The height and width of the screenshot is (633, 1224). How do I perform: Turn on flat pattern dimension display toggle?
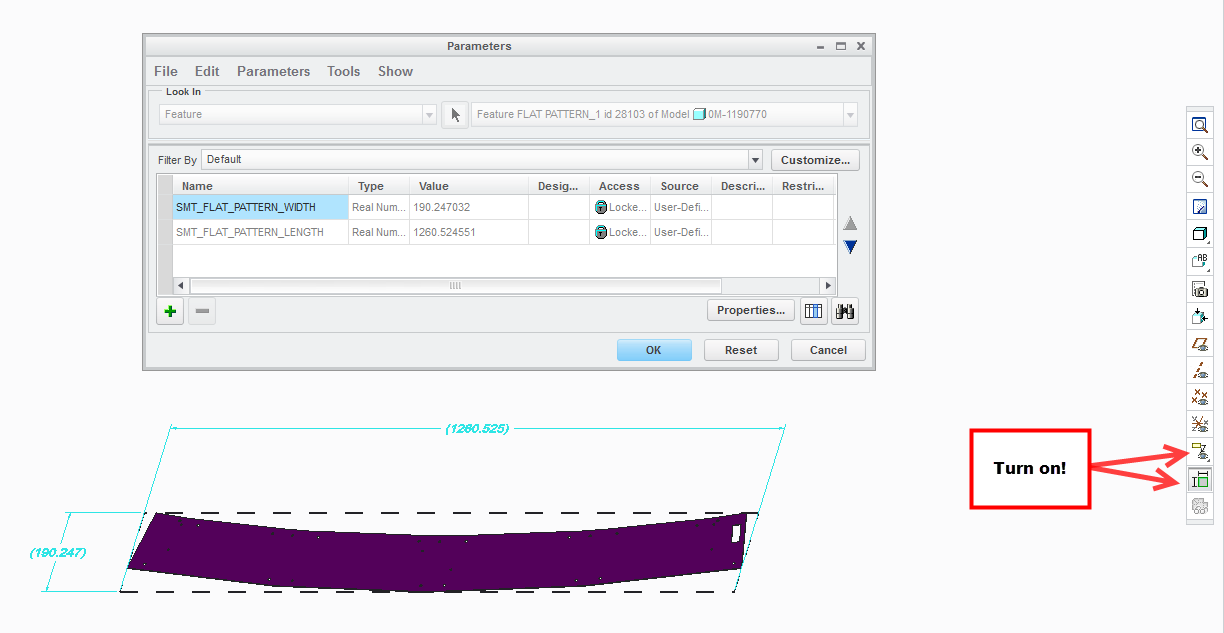point(1199,479)
